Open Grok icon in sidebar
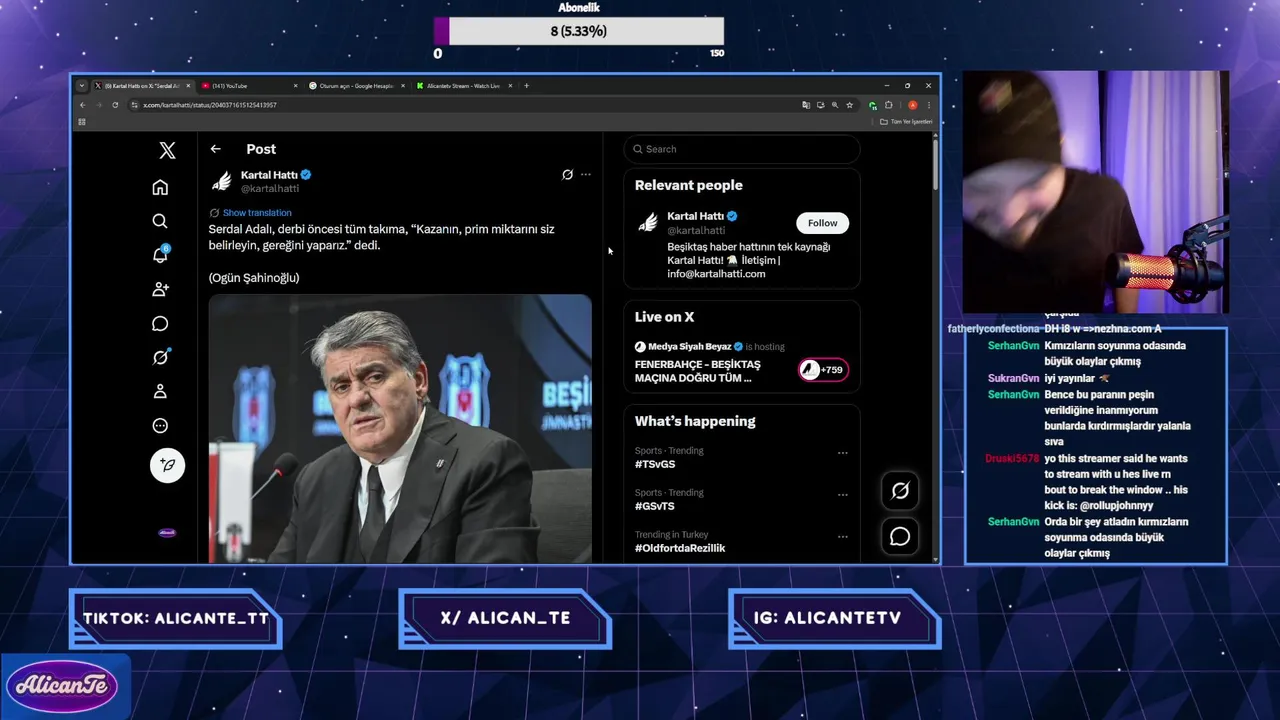Viewport: 1280px width, 720px height. (160, 357)
